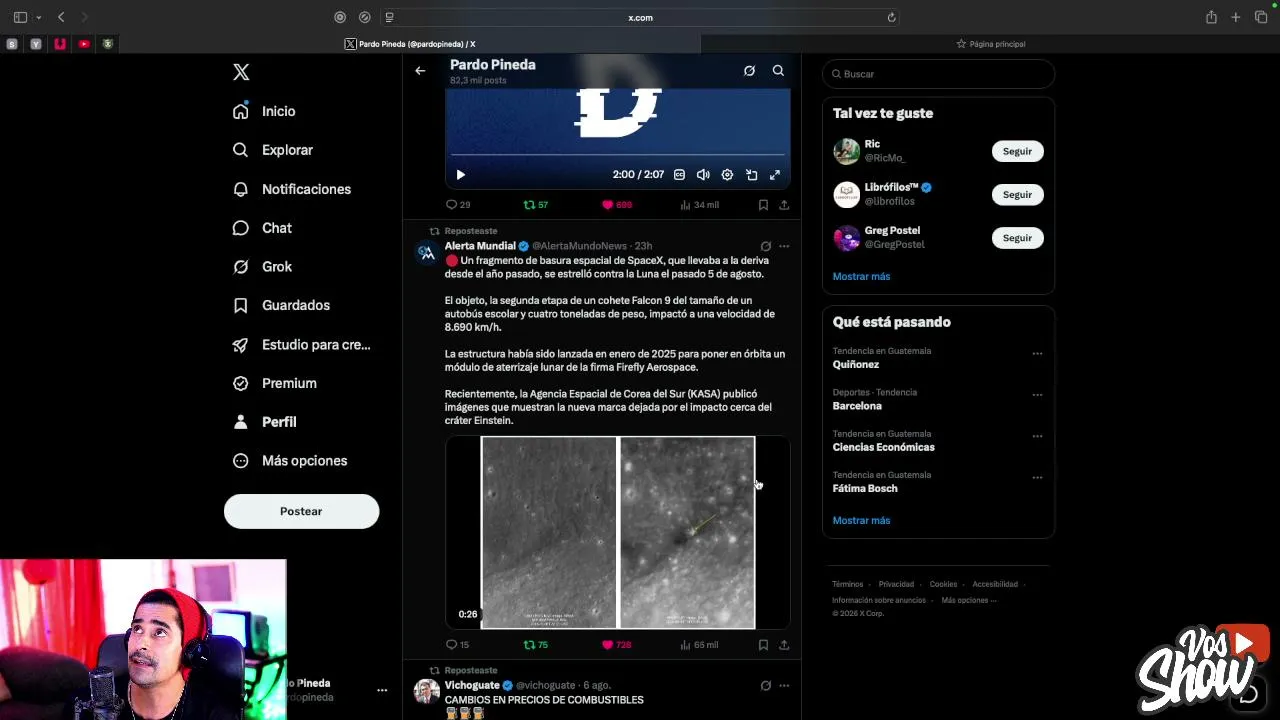Click Mostrar más under Tal vez te guste
1280x720 pixels.
point(861,276)
